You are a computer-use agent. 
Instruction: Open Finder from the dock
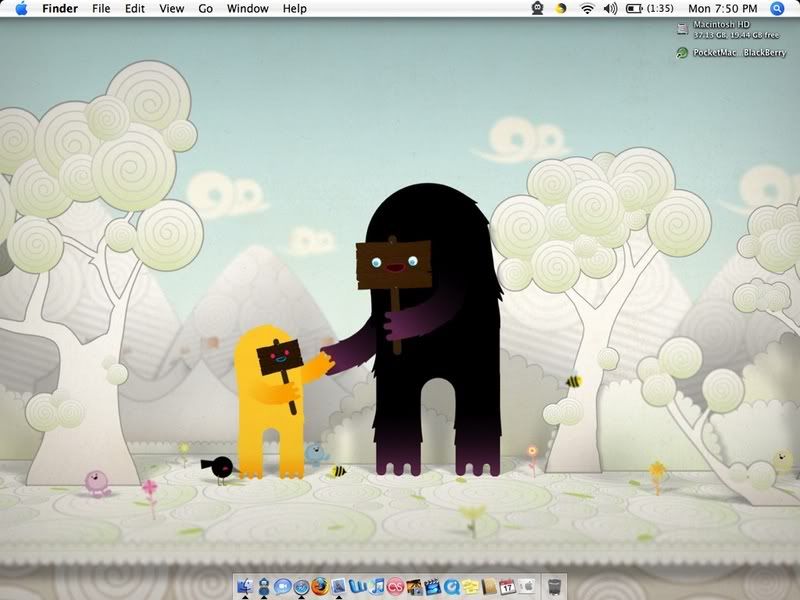click(245, 587)
